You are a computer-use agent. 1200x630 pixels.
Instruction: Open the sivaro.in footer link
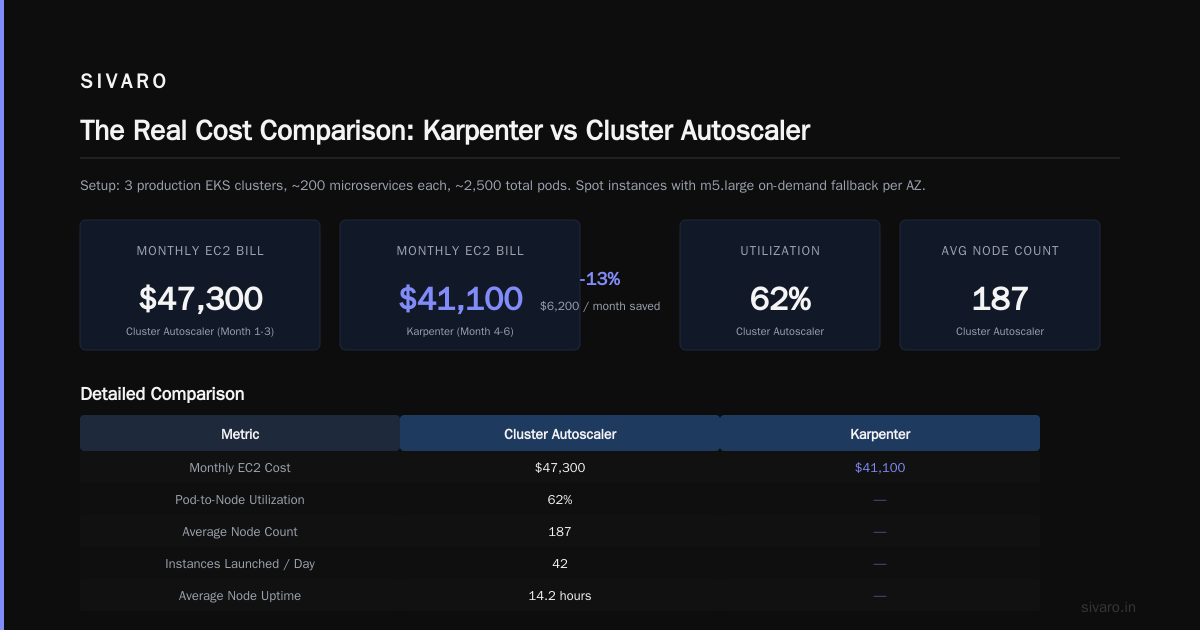tap(1109, 607)
